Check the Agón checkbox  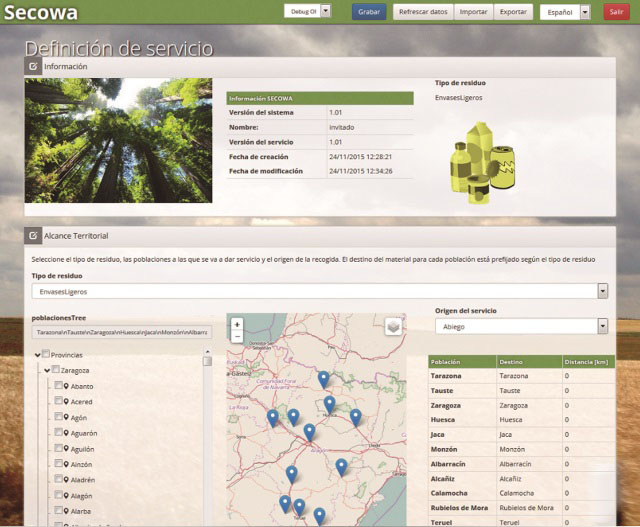(58, 416)
